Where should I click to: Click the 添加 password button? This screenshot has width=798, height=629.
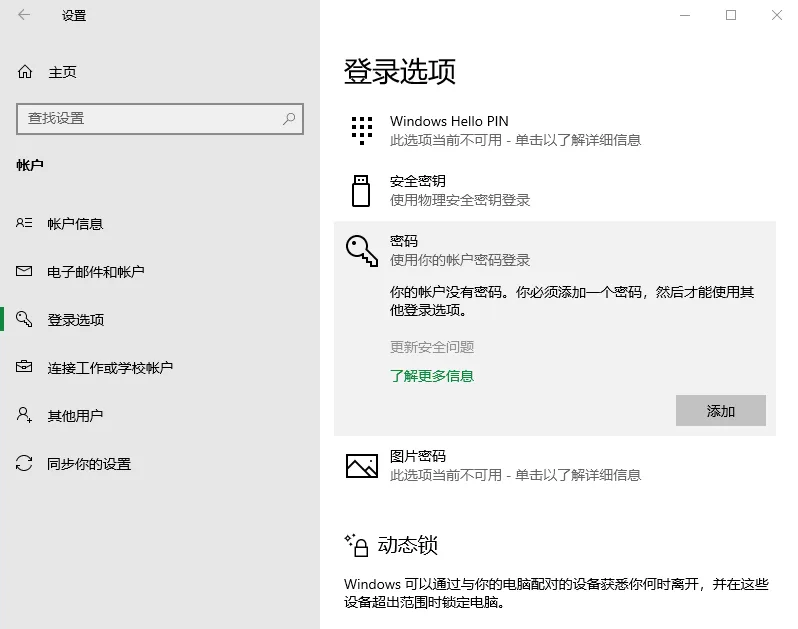721,411
